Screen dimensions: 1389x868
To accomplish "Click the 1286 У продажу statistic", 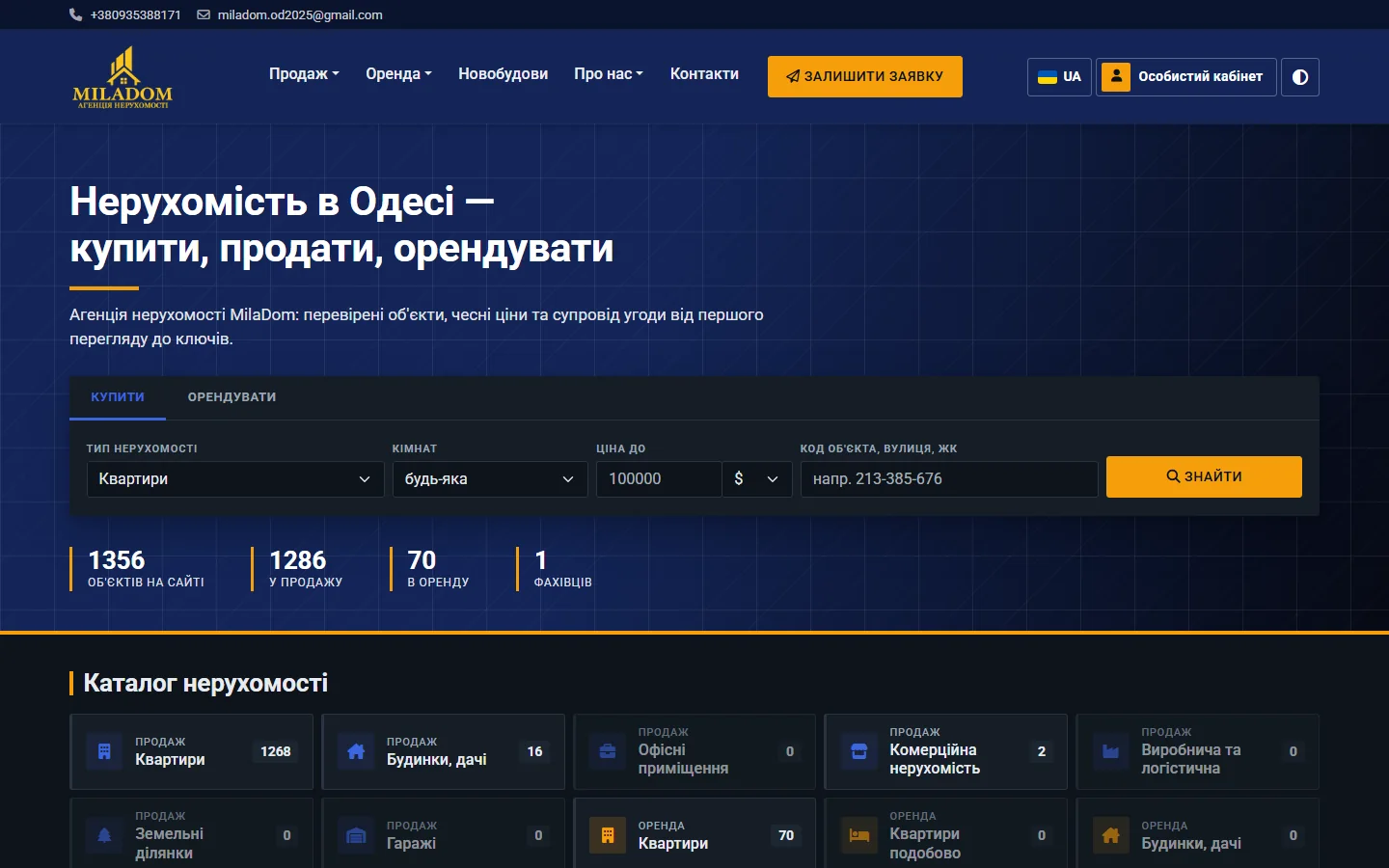I will [297, 569].
